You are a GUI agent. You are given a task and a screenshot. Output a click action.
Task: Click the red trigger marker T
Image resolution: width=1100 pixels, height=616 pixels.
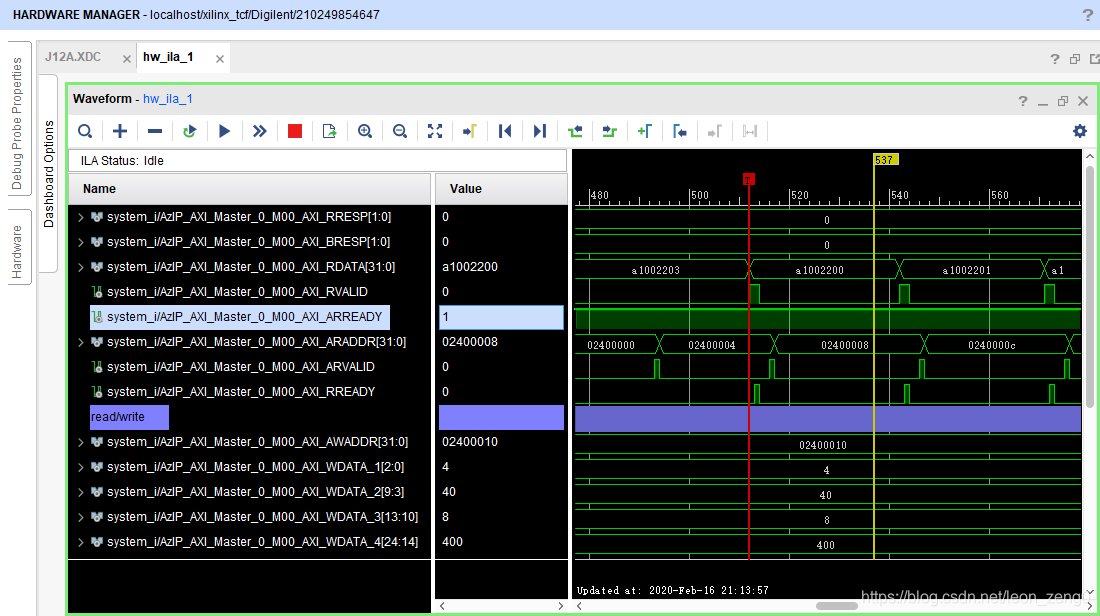(x=749, y=180)
